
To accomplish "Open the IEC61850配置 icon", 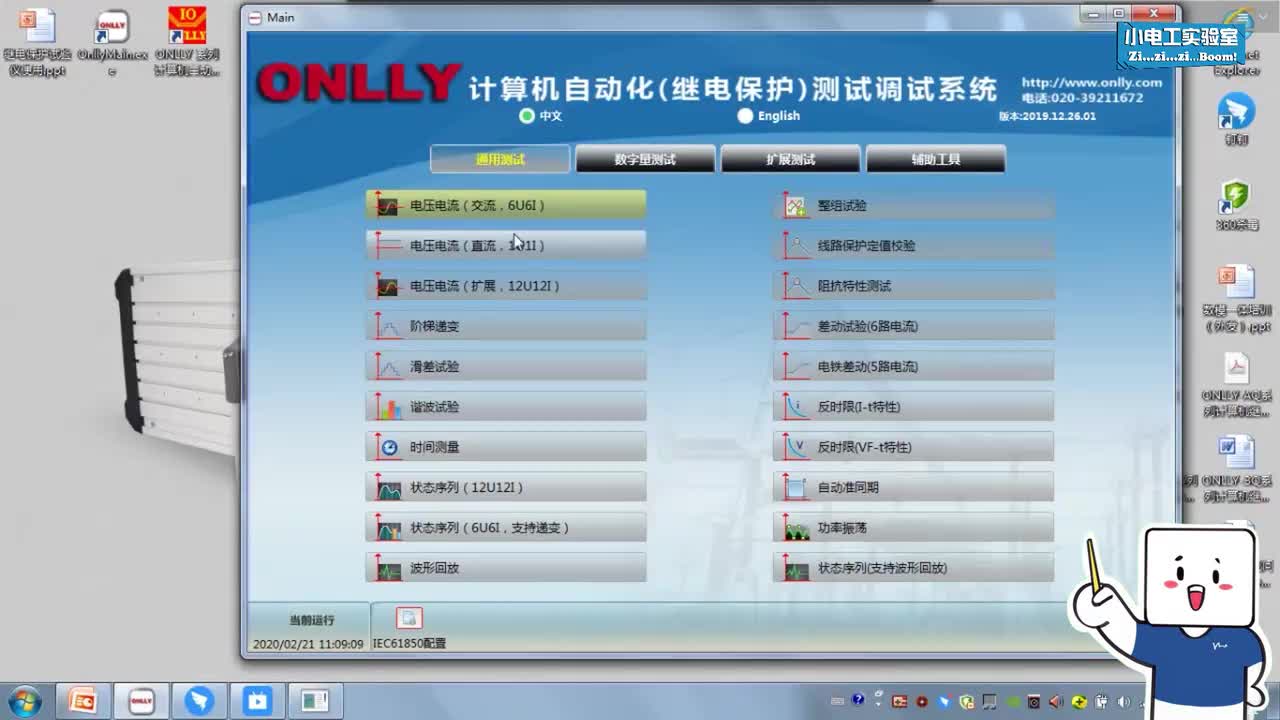I will pyautogui.click(x=409, y=619).
